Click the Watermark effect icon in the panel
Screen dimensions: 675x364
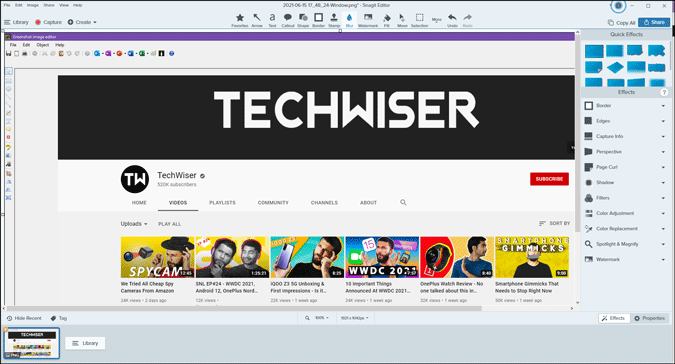coord(588,259)
